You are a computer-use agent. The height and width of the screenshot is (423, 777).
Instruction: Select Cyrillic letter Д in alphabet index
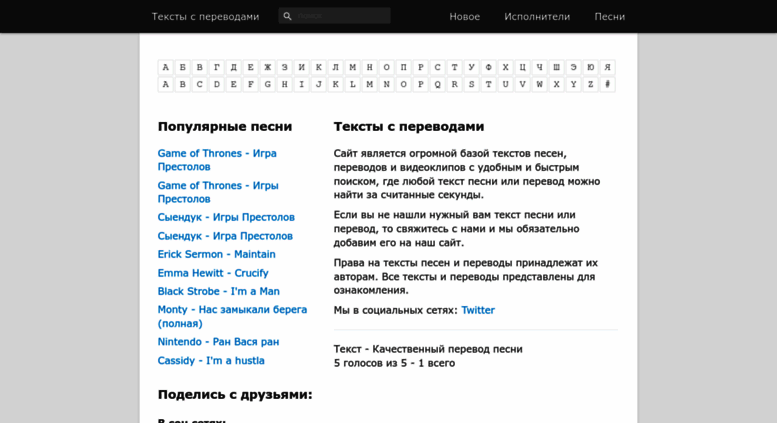[233, 67]
